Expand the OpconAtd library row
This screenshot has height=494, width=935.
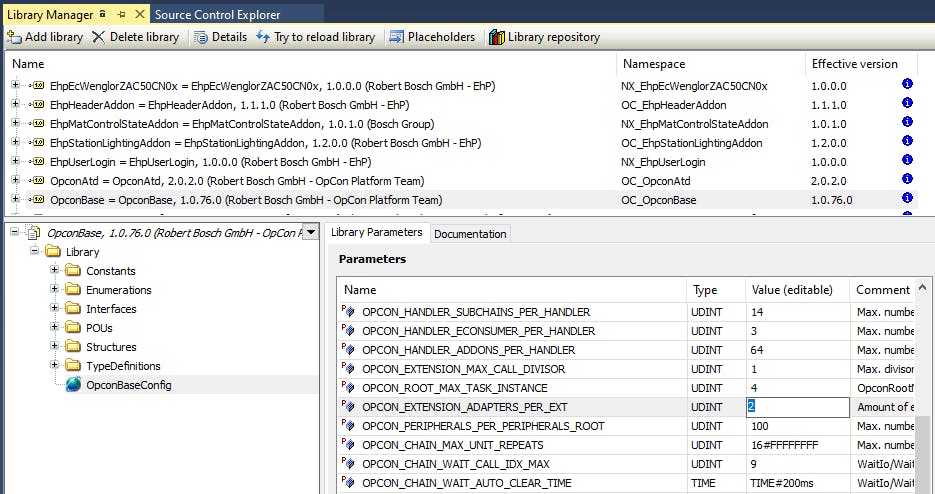click(15, 180)
